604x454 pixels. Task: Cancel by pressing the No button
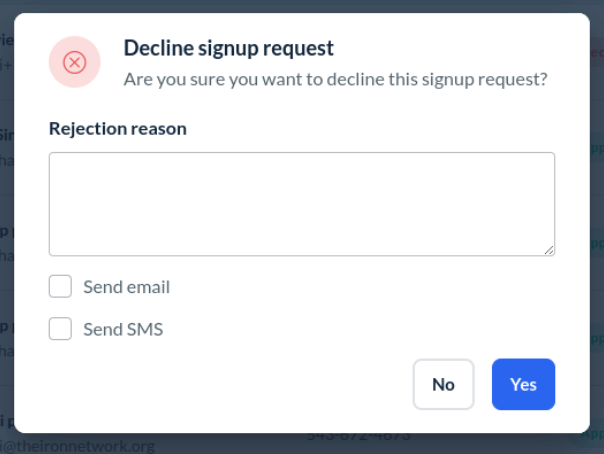(x=443, y=384)
